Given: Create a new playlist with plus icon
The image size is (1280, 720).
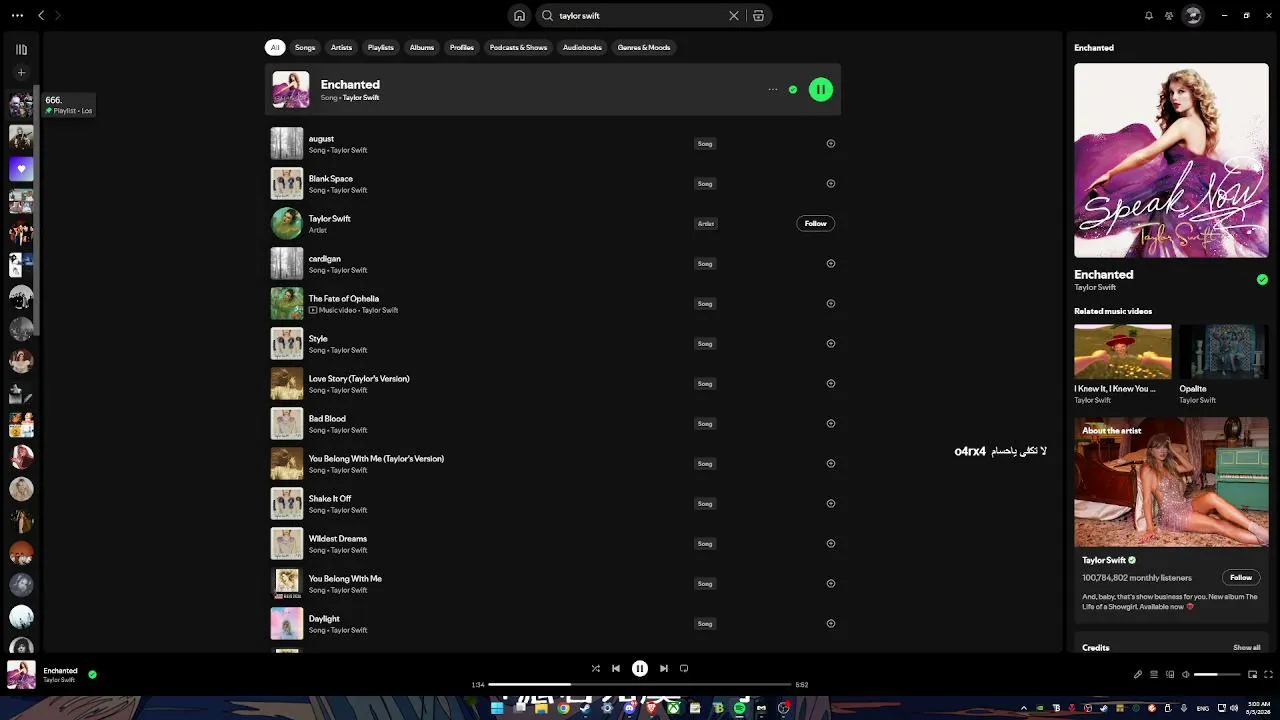Looking at the screenshot, I should tap(21, 73).
